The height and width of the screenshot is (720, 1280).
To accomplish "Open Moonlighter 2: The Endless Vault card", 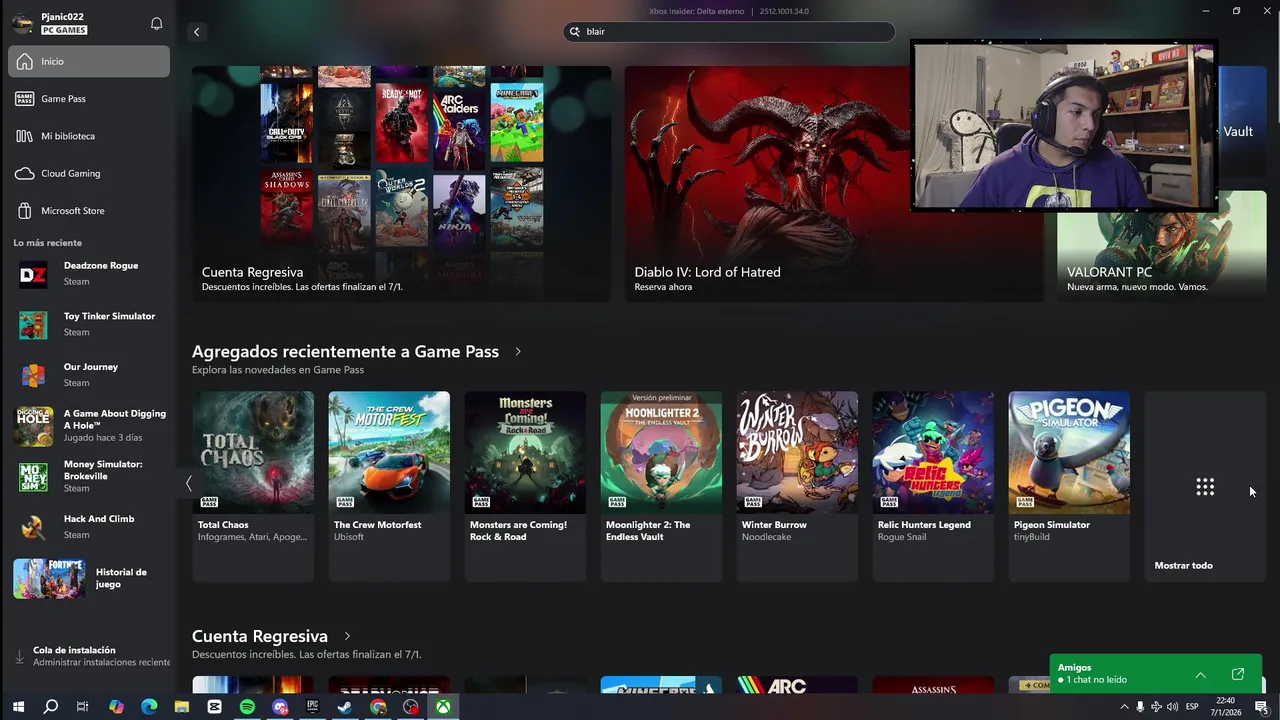I will pyautogui.click(x=661, y=486).
